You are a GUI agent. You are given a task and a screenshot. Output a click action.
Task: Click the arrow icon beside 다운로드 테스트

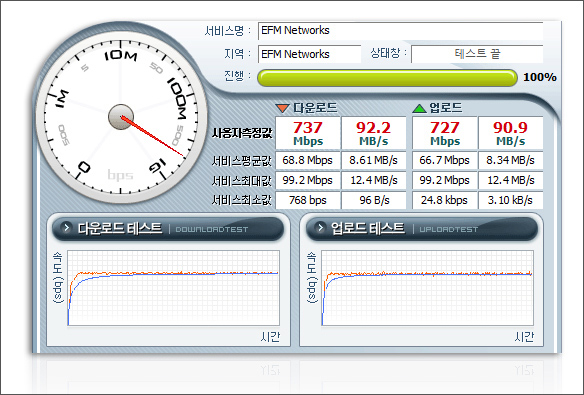tap(66, 227)
